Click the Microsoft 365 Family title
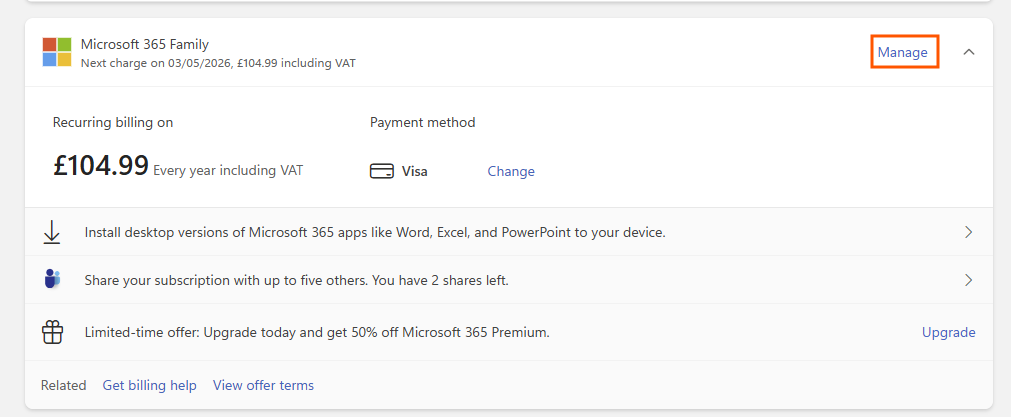Image resolution: width=1011 pixels, height=417 pixels. pyautogui.click(x=145, y=44)
